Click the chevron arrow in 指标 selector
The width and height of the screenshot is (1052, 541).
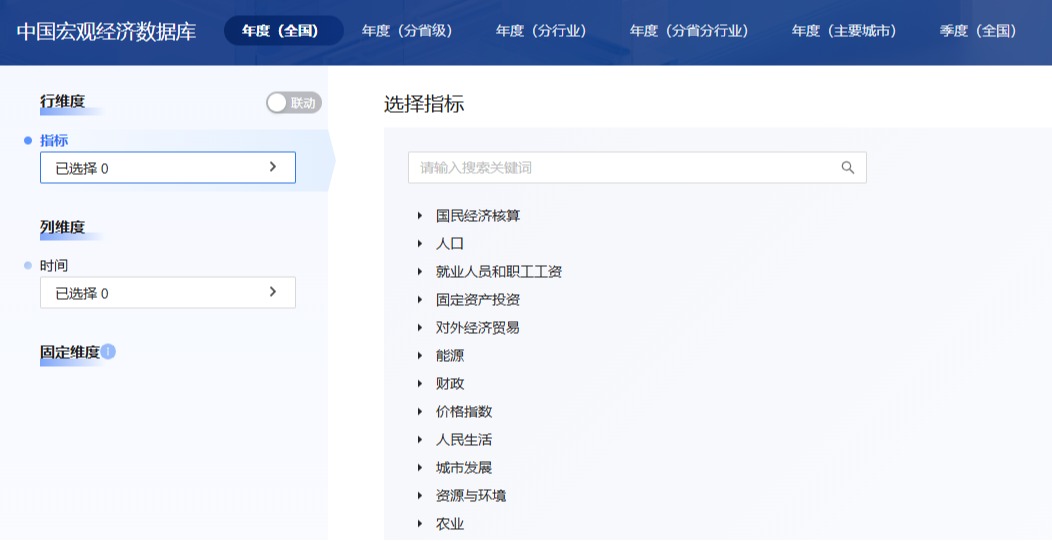click(x=272, y=167)
